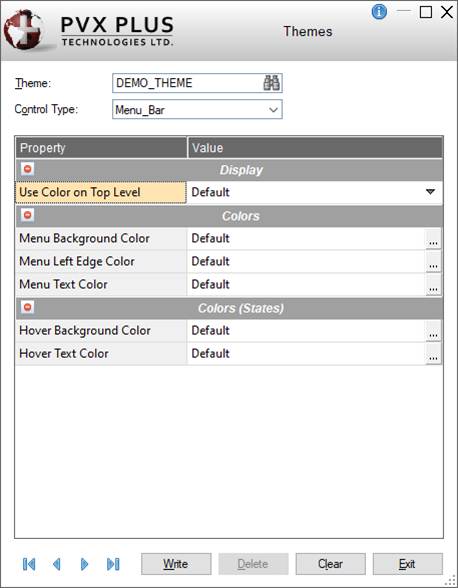Go to next record arrow
Viewport: 458px width, 588px height.
(x=84, y=564)
